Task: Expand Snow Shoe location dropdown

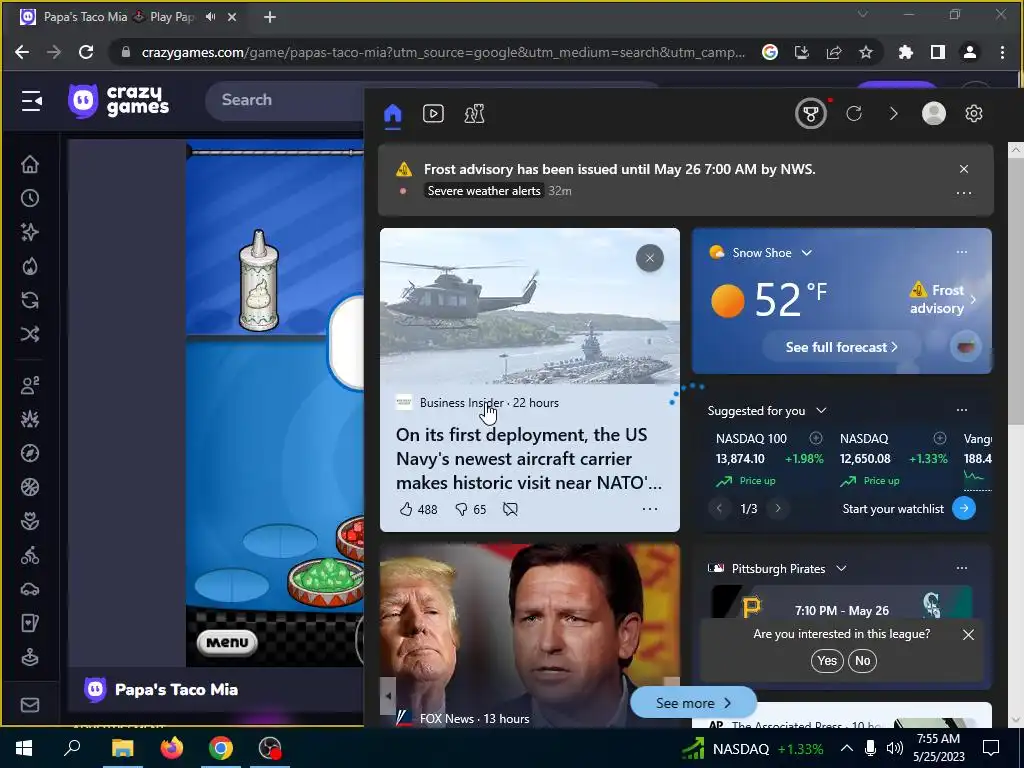Action: coord(807,253)
